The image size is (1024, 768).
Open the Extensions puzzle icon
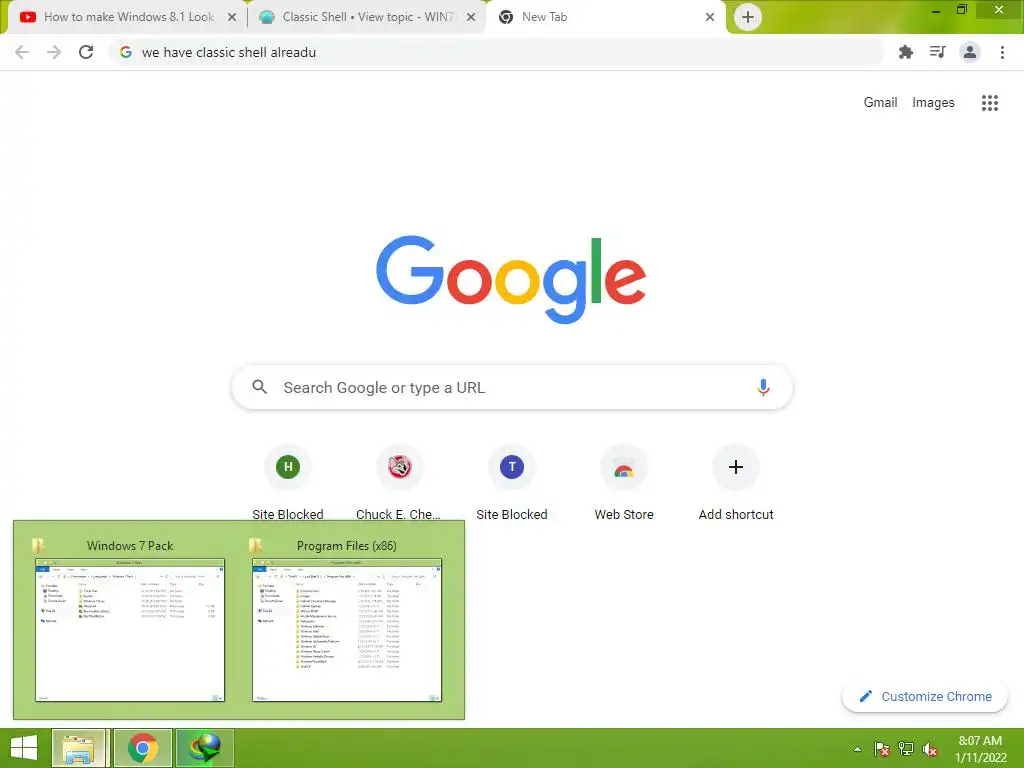[905, 52]
